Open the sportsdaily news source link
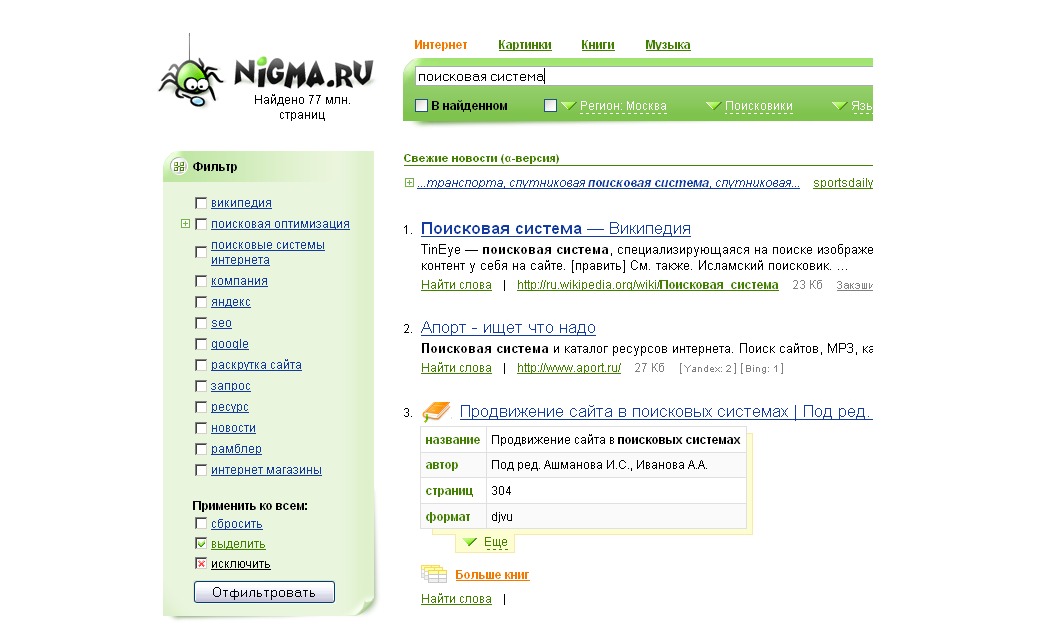The height and width of the screenshot is (635, 1064). pos(843,182)
